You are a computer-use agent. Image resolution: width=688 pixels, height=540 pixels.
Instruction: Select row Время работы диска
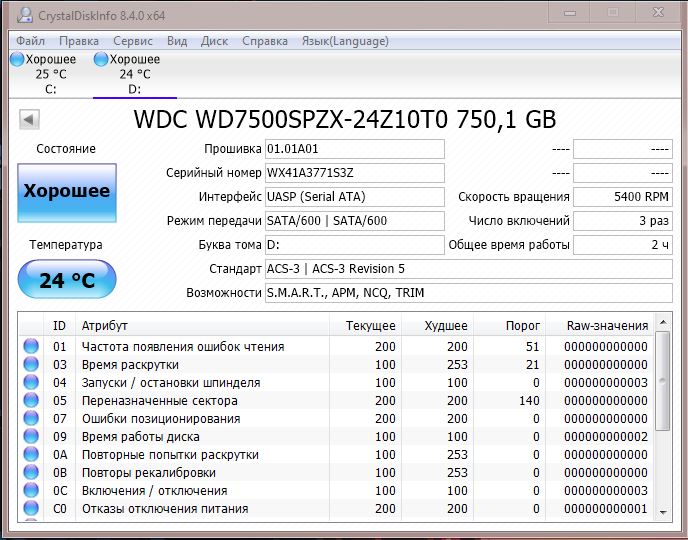[x=337, y=436]
